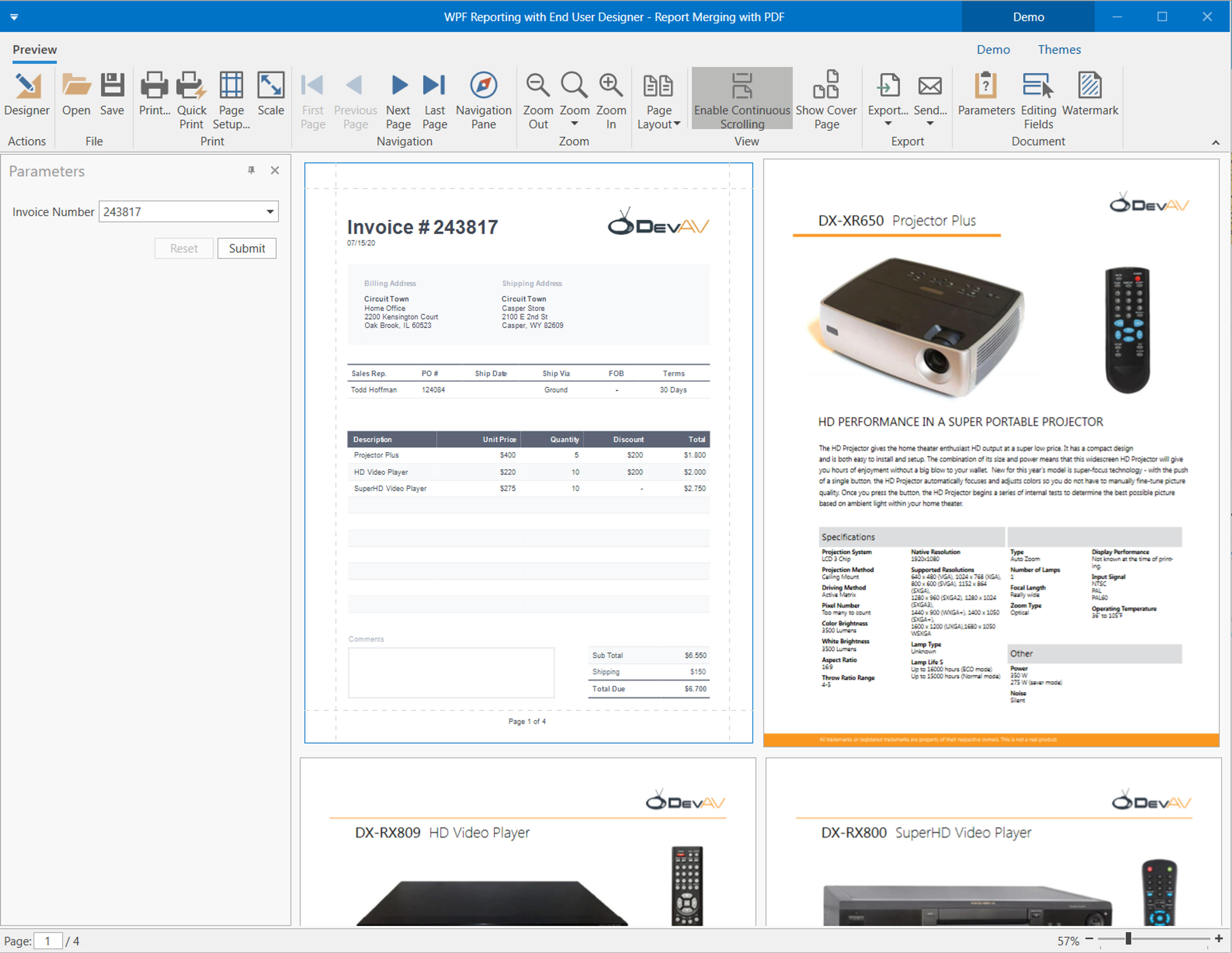1232x953 pixels.
Task: Open Page Layout dropdown
Action: [659, 101]
